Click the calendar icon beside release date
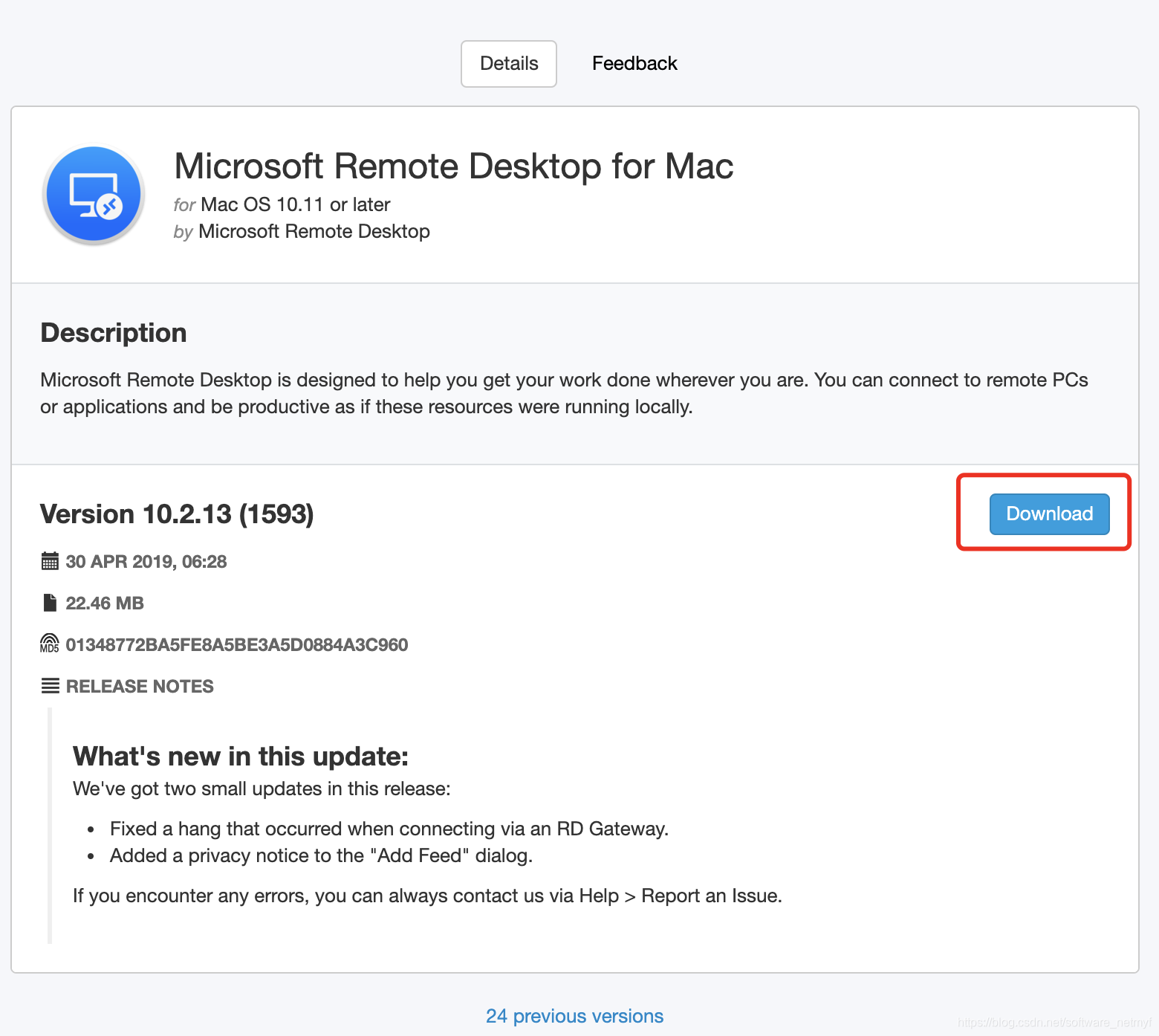 point(50,561)
